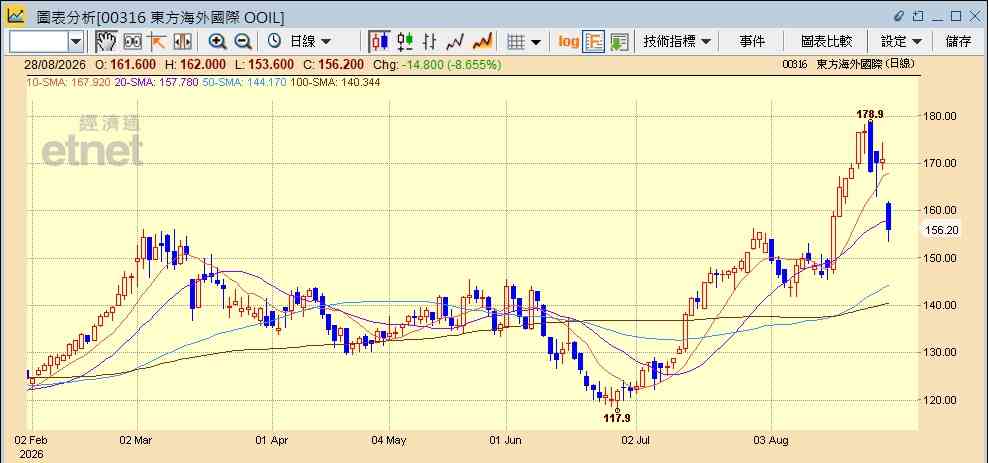Click the 00316 東方海外國際 (日線) label
The image size is (989, 463).
(x=848, y=64)
